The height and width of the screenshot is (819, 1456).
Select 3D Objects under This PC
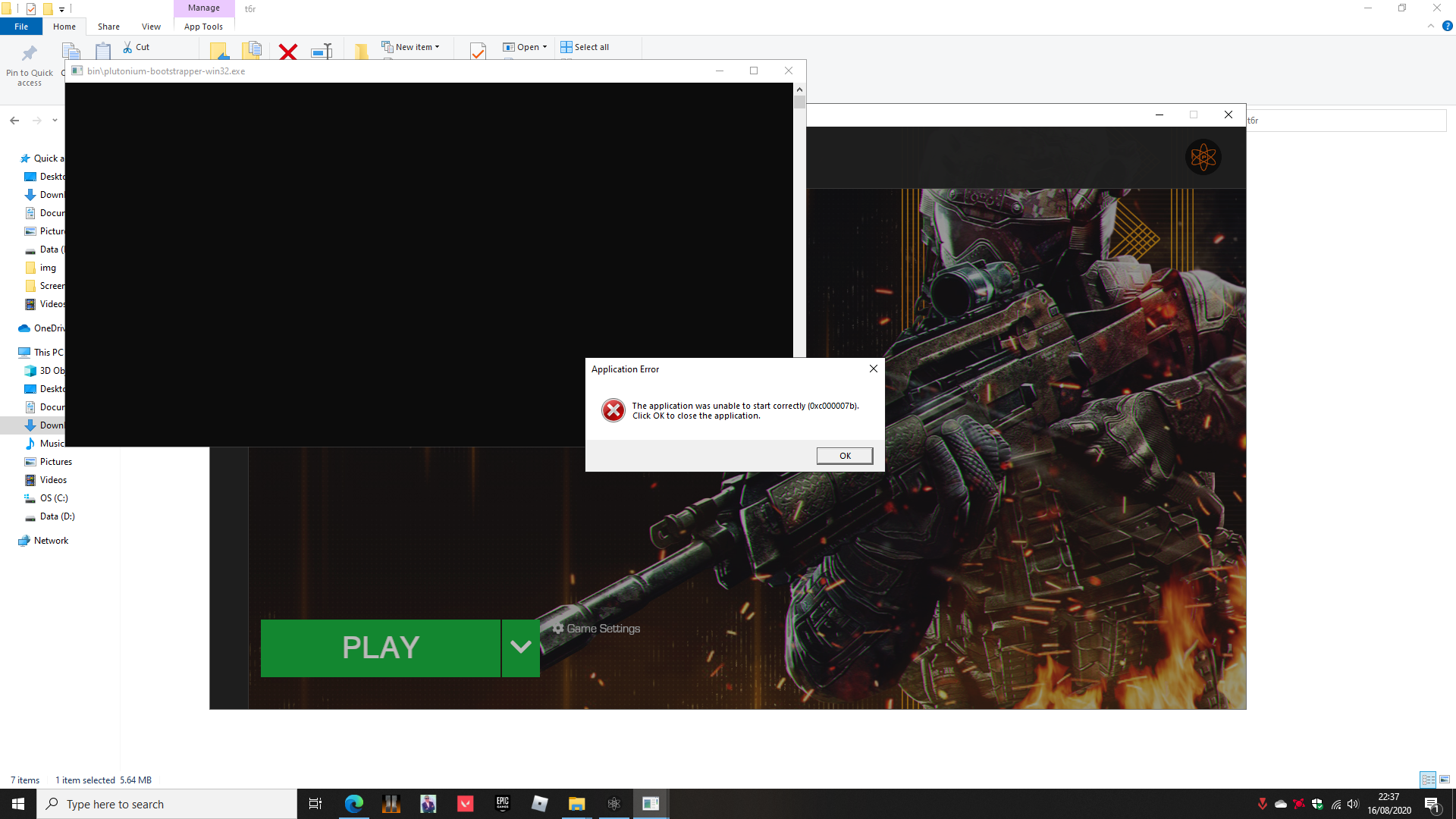[45, 371]
